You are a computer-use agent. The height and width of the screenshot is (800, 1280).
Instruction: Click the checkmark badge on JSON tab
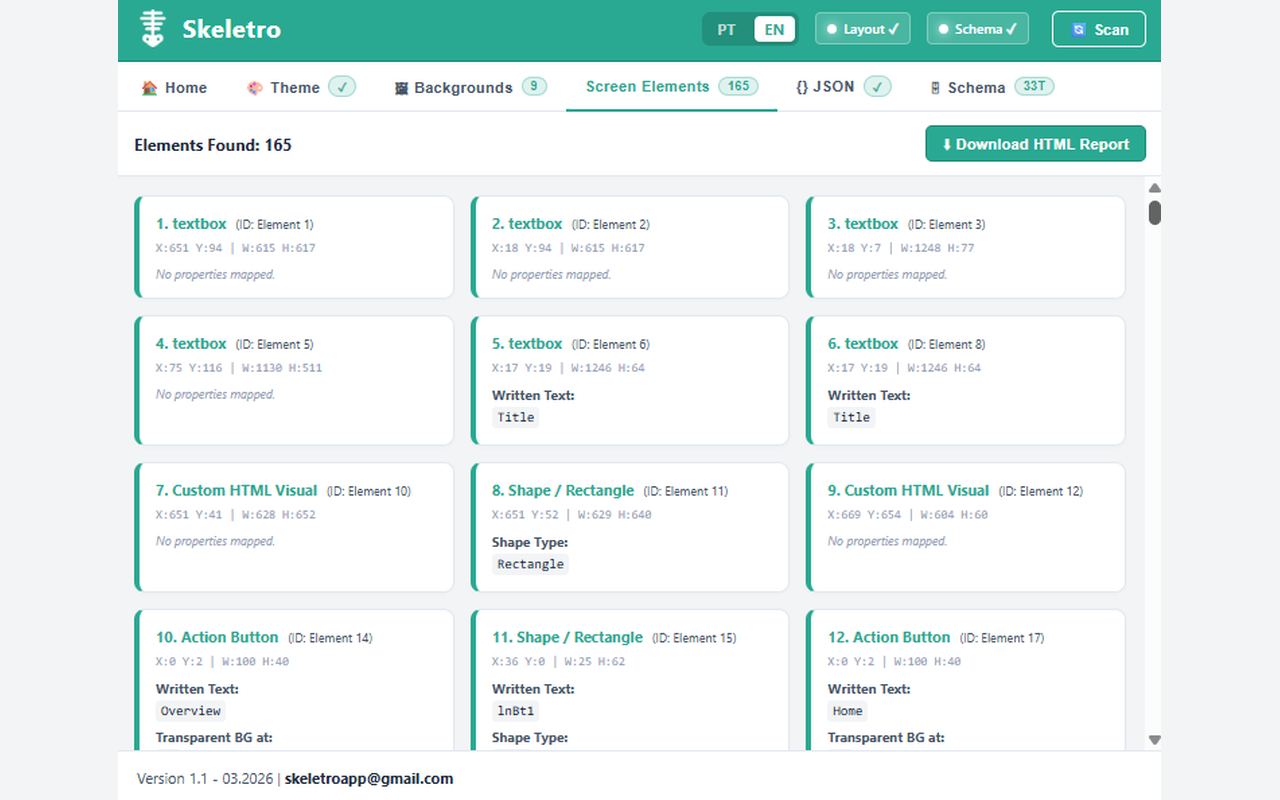[878, 87]
